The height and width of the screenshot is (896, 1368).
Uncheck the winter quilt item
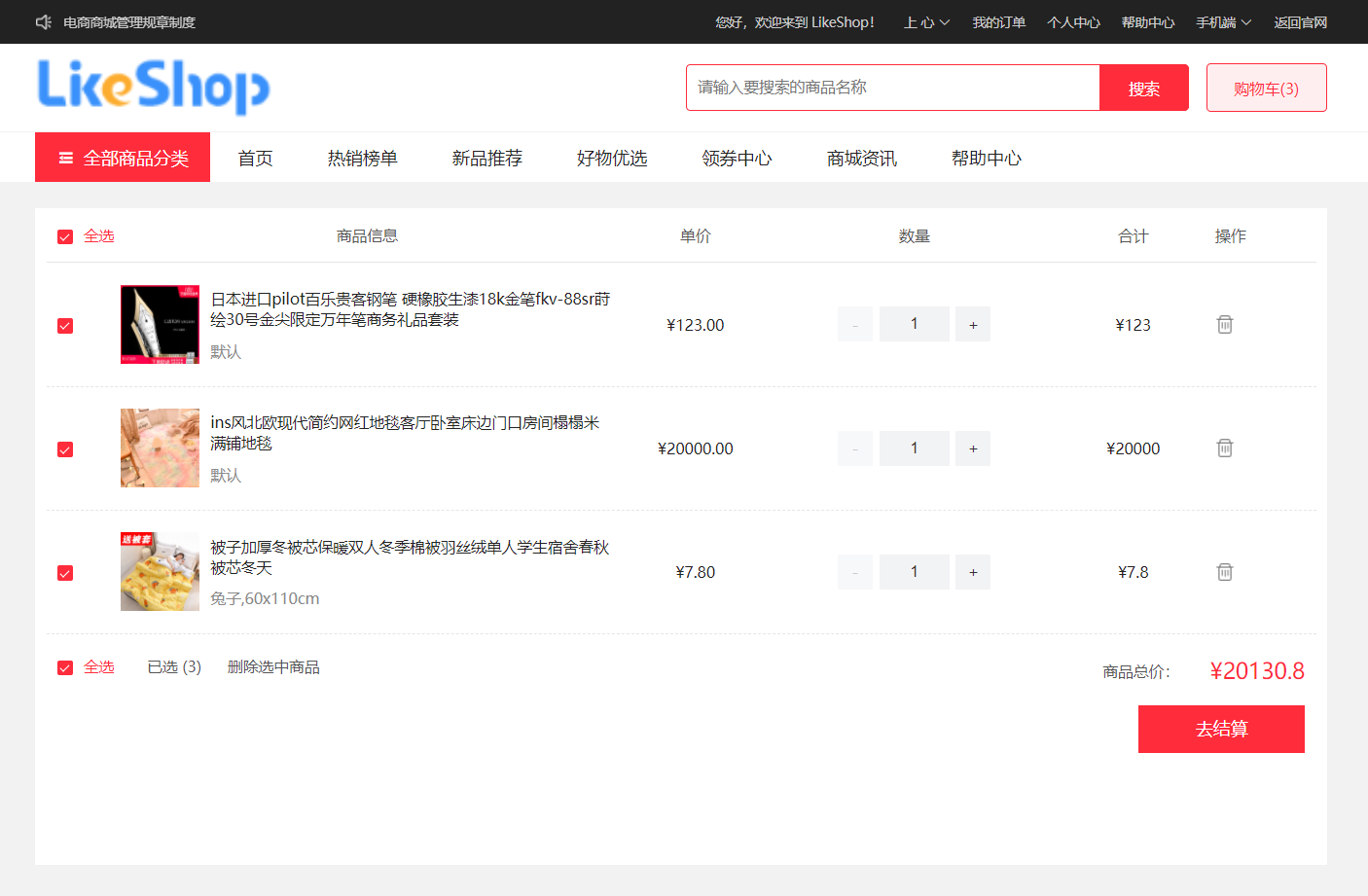coord(65,573)
